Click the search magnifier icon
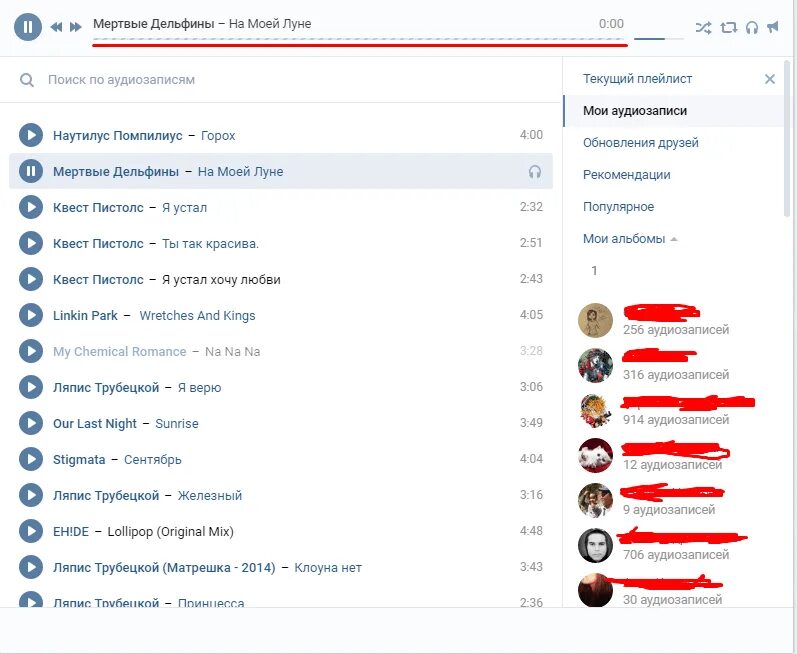This screenshot has height=654, width=797. point(27,80)
